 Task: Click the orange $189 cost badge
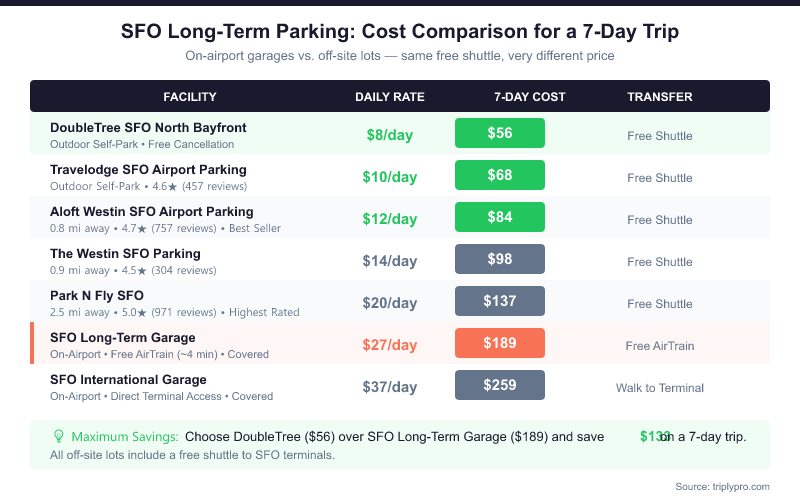(499, 344)
